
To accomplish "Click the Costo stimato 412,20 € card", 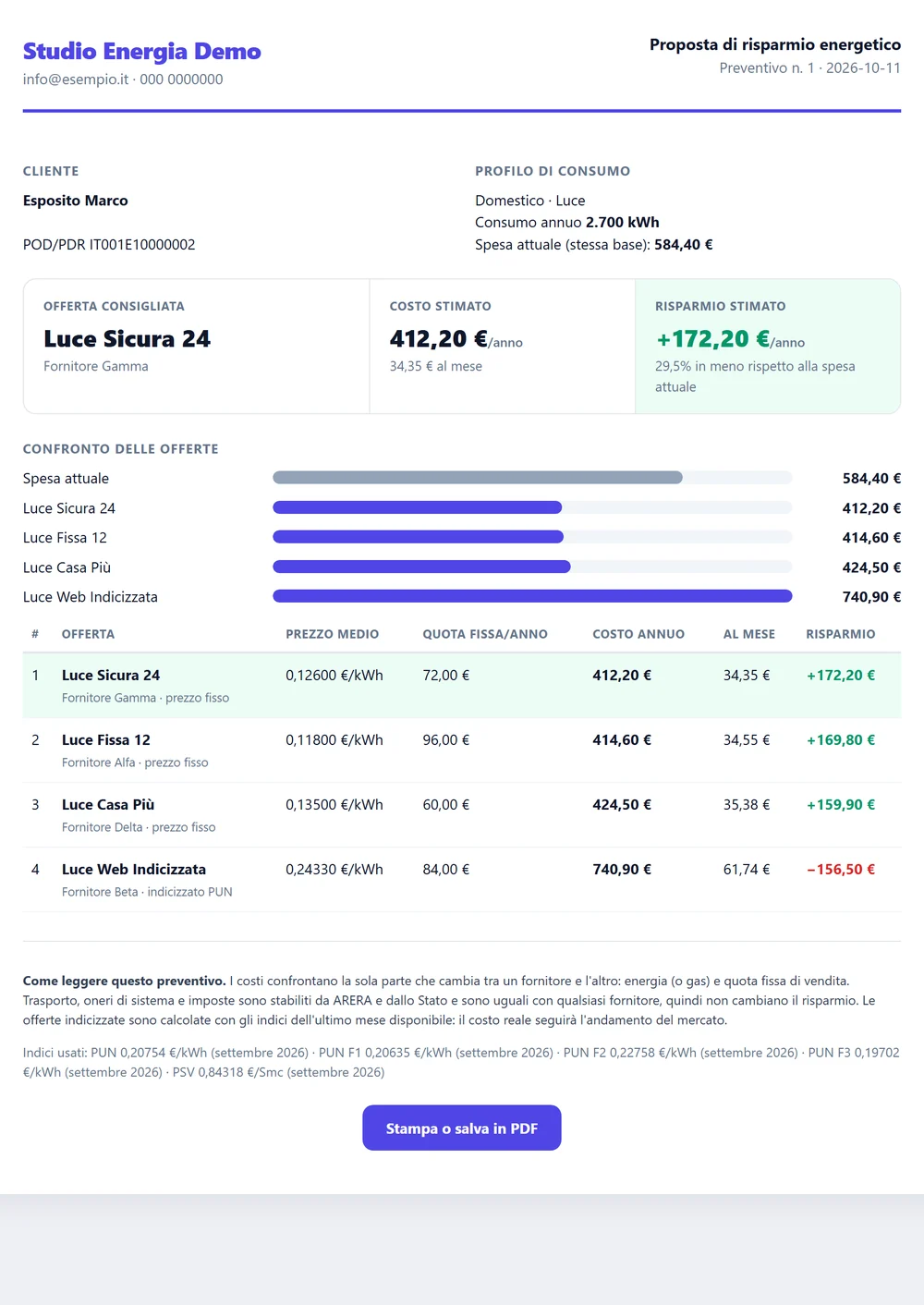I will coord(503,347).
